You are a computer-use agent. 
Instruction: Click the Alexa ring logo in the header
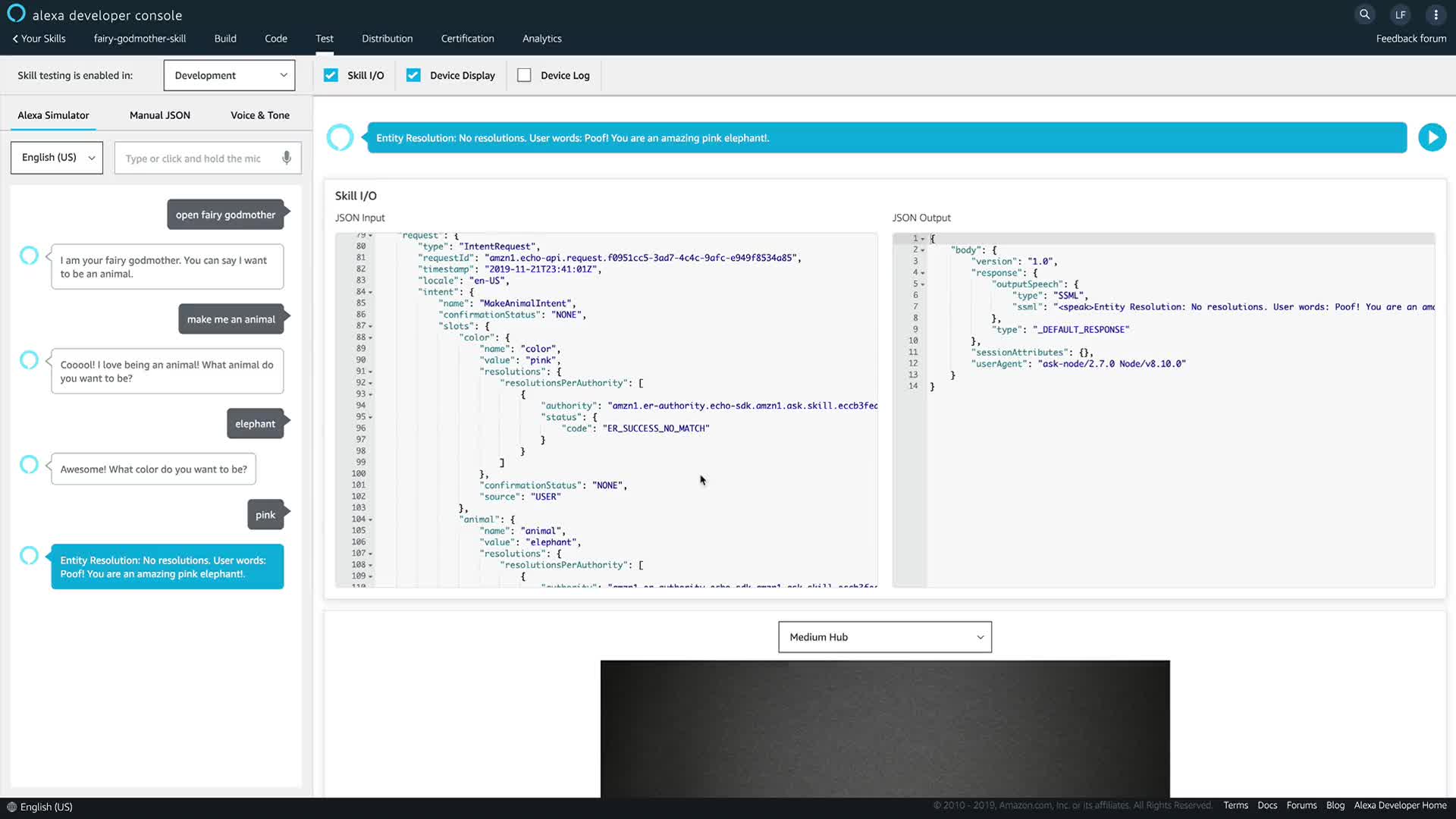point(16,14)
